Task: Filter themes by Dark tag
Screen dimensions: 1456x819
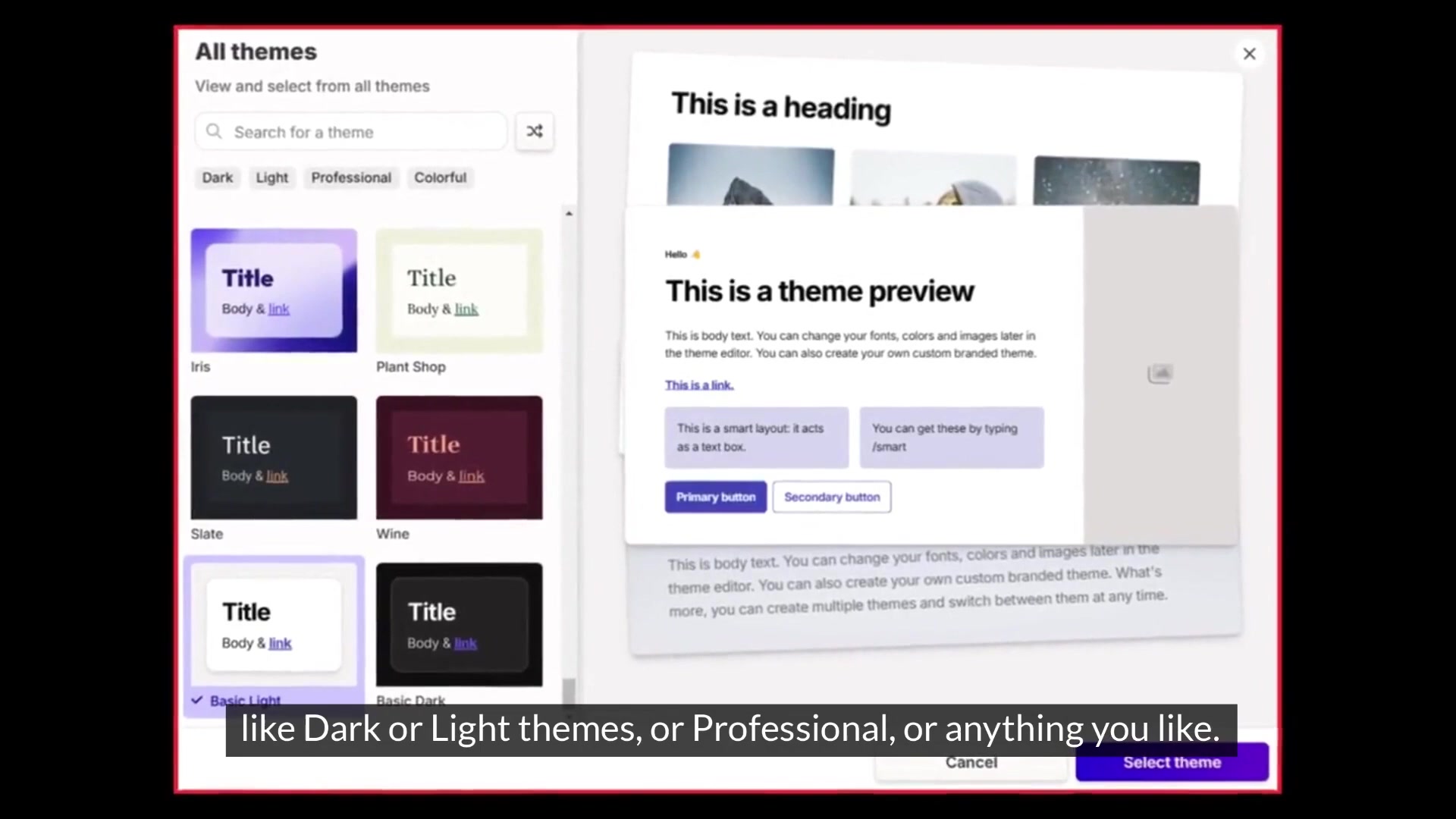Action: point(218,177)
